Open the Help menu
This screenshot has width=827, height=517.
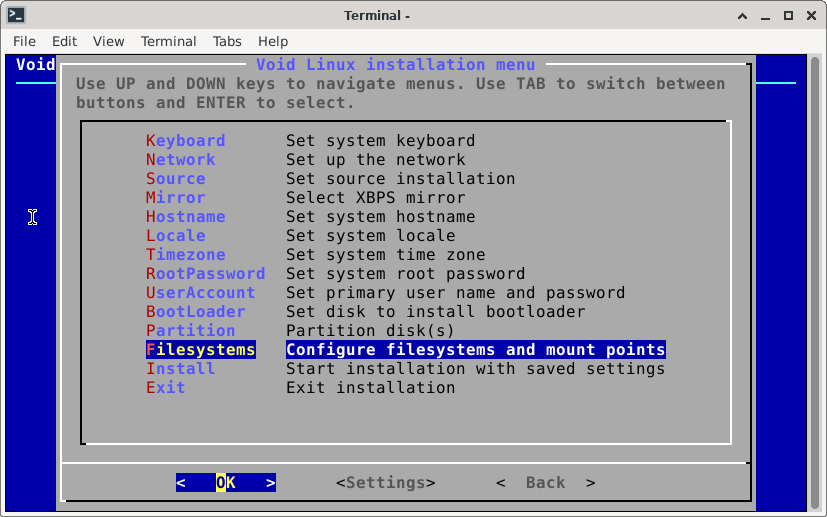pos(272,41)
